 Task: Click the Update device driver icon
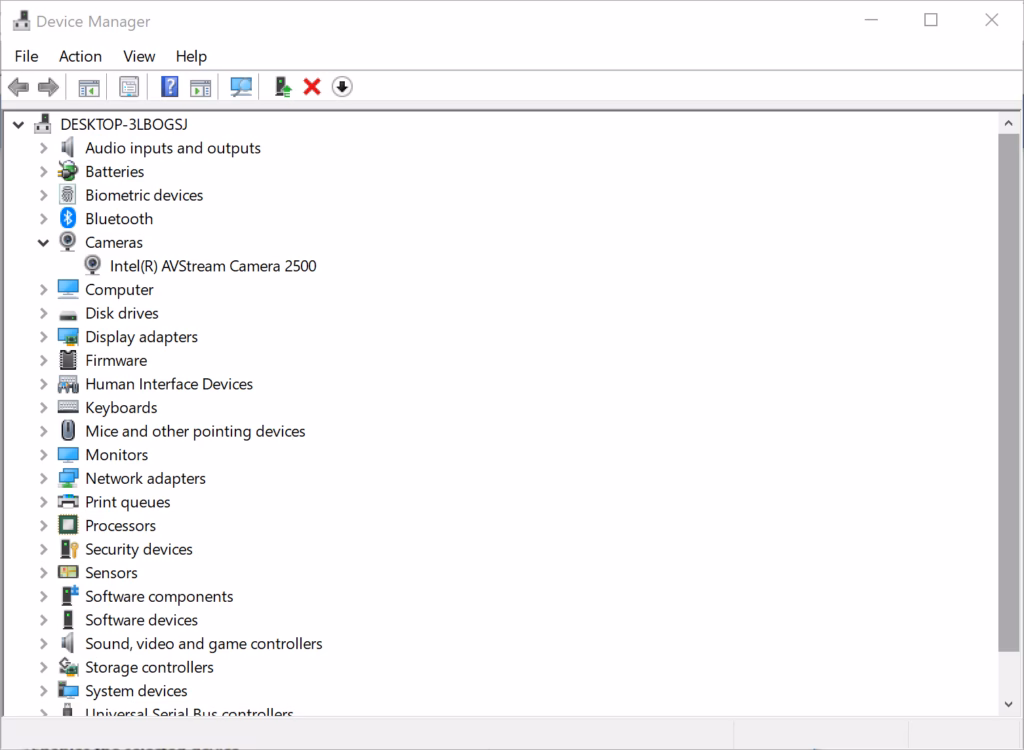pos(283,87)
